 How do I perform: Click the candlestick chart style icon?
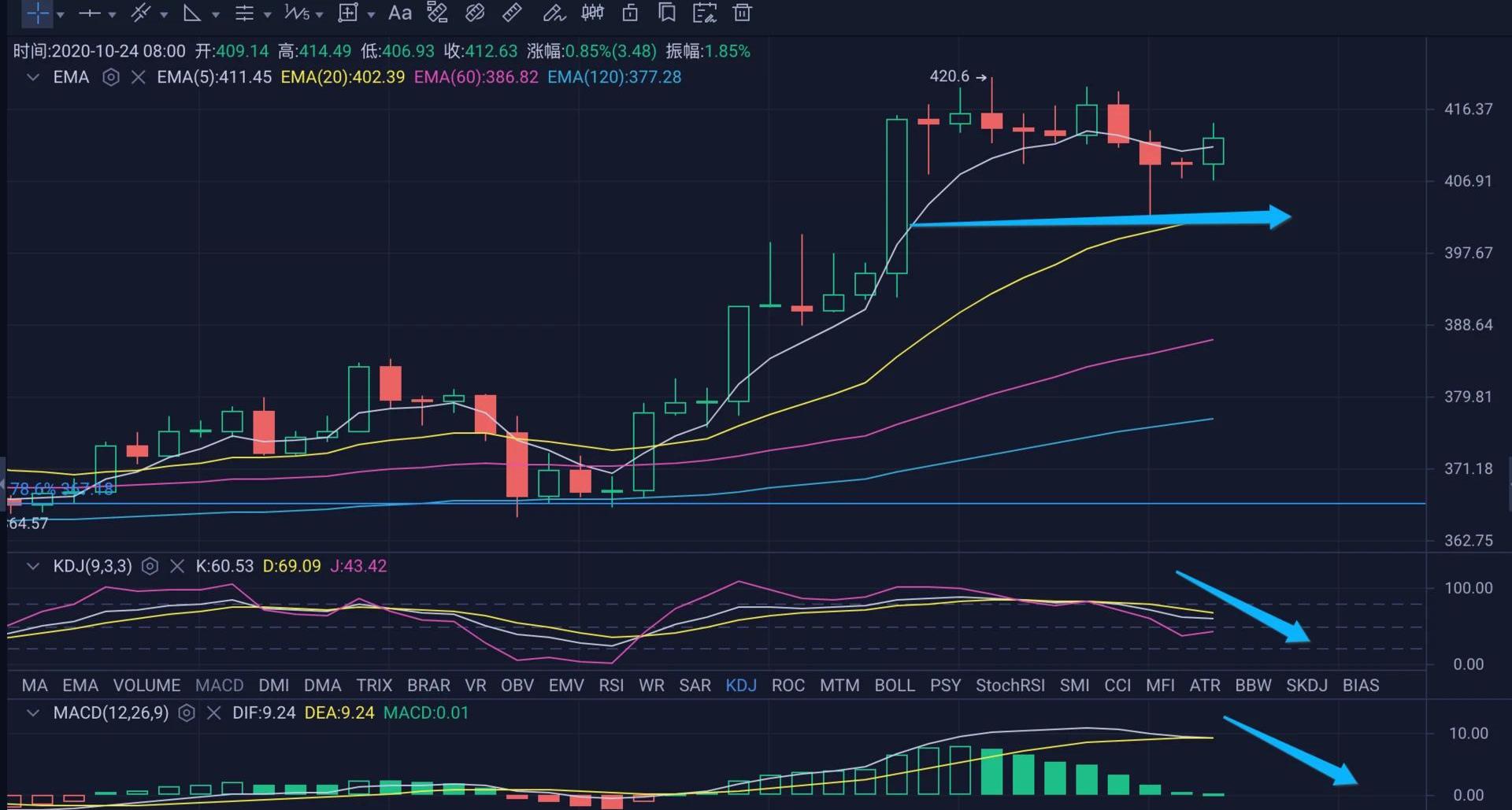click(592, 13)
